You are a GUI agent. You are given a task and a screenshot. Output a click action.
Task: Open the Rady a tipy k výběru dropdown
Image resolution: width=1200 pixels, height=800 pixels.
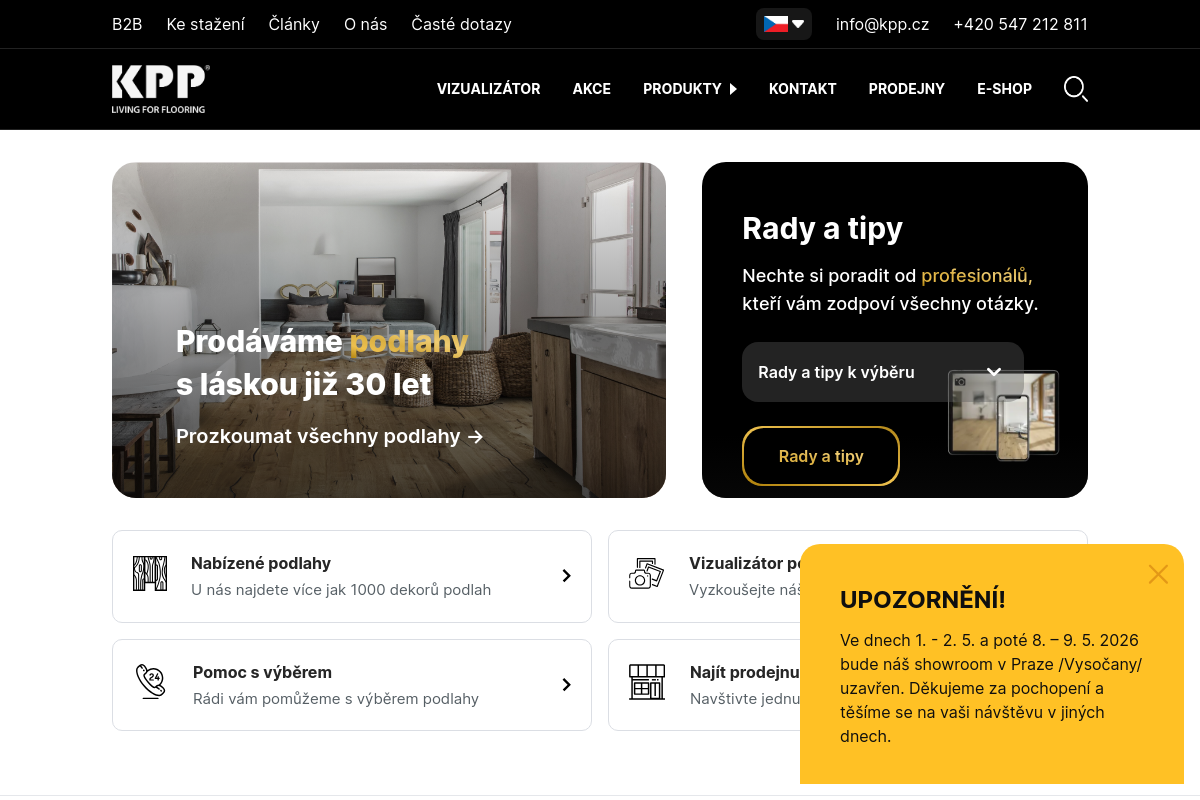(883, 372)
